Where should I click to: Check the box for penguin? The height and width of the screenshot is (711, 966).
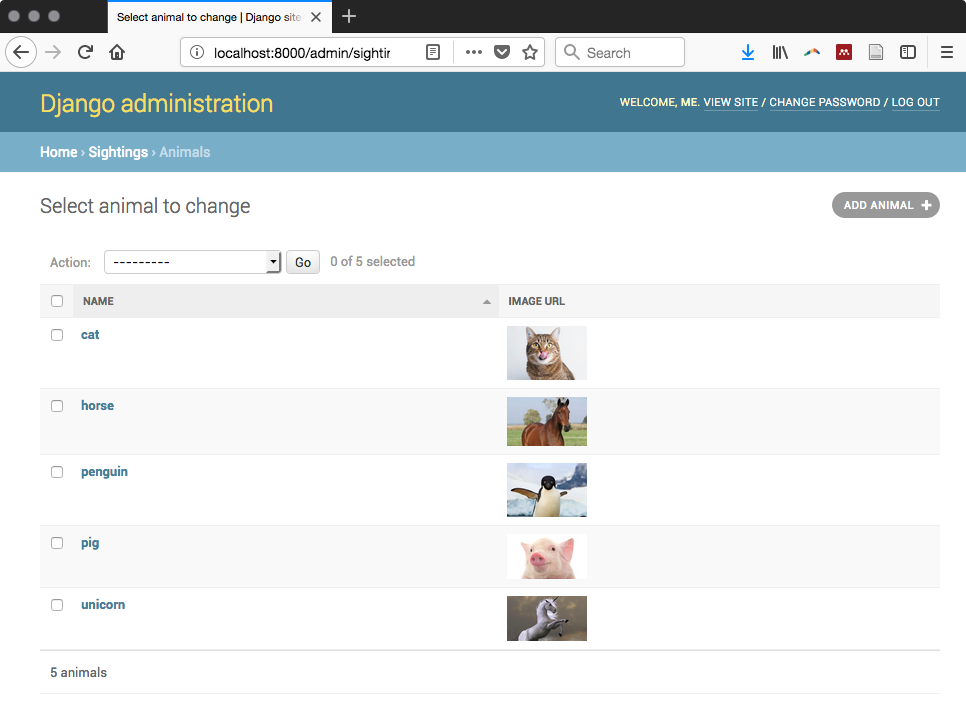(57, 472)
